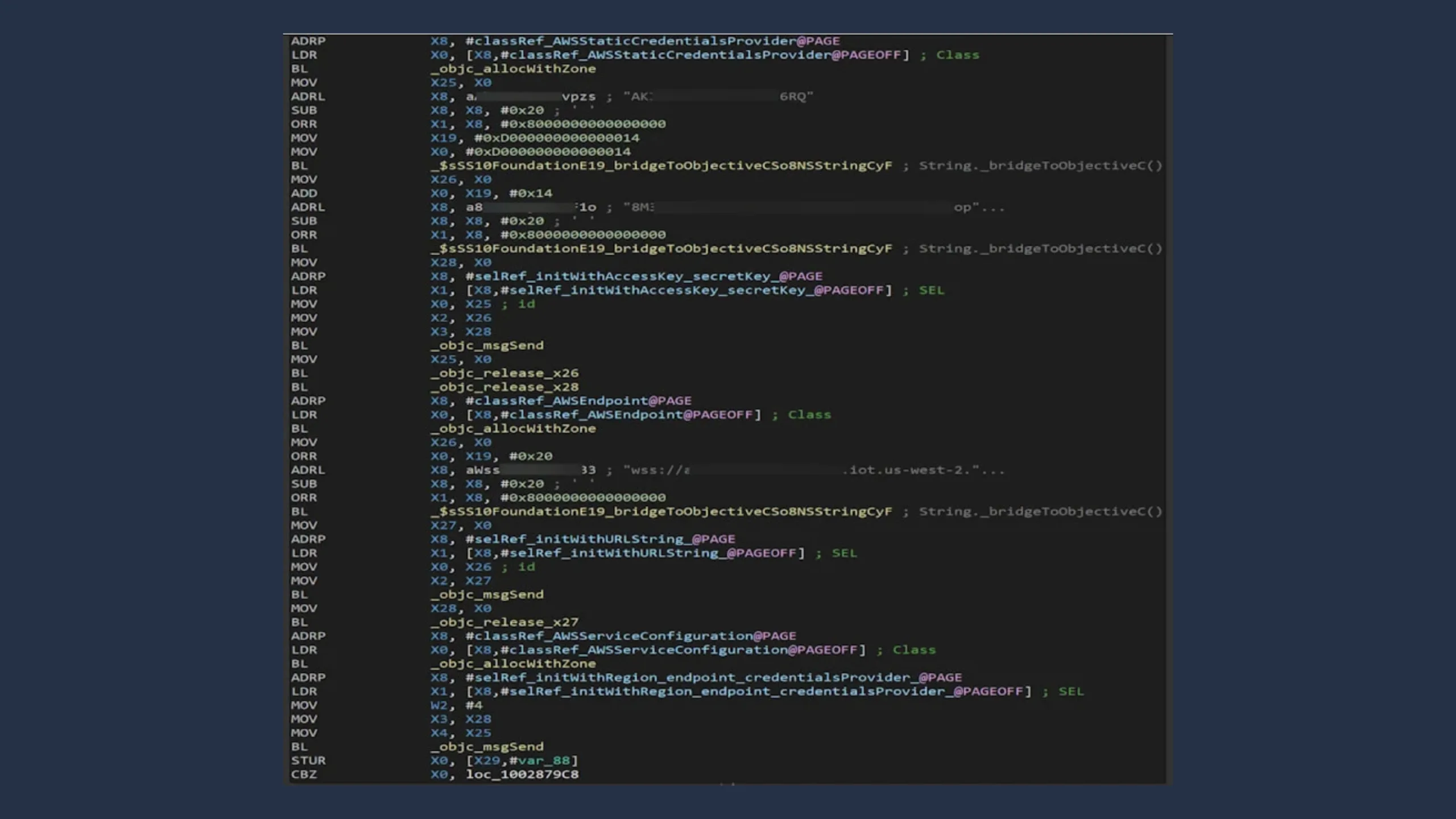Click the SEL comment on initWithURLString line
Image resolution: width=1456 pixels, height=819 pixels.
(x=845, y=553)
